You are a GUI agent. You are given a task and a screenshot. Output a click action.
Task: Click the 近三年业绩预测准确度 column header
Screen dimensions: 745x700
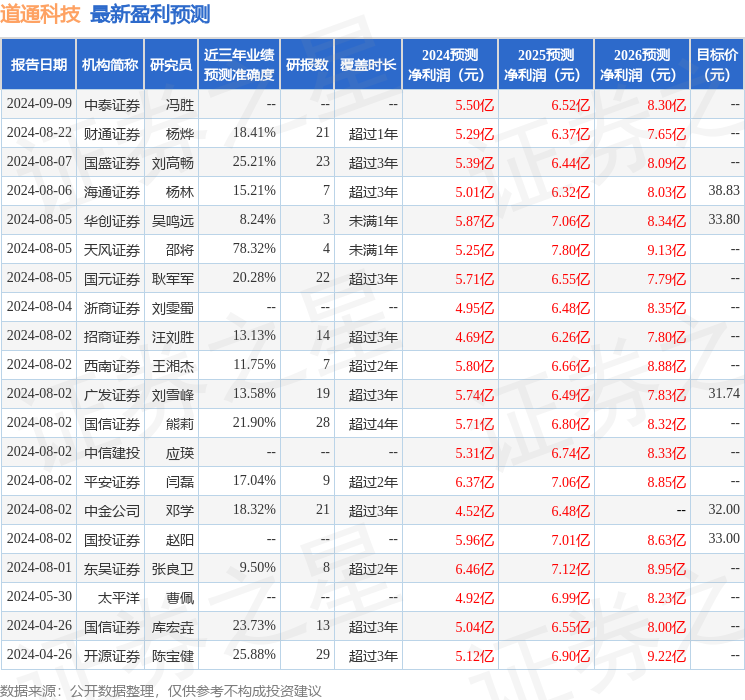[239, 65]
